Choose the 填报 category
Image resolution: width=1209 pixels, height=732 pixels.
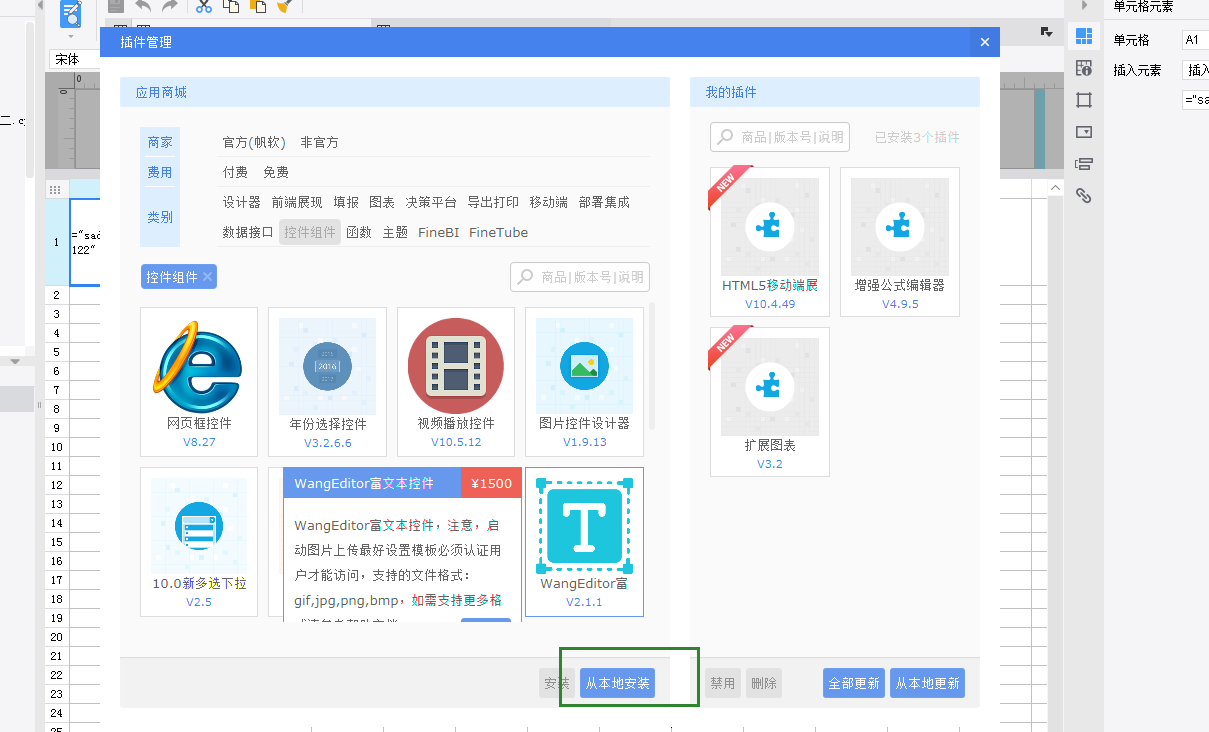[346, 202]
